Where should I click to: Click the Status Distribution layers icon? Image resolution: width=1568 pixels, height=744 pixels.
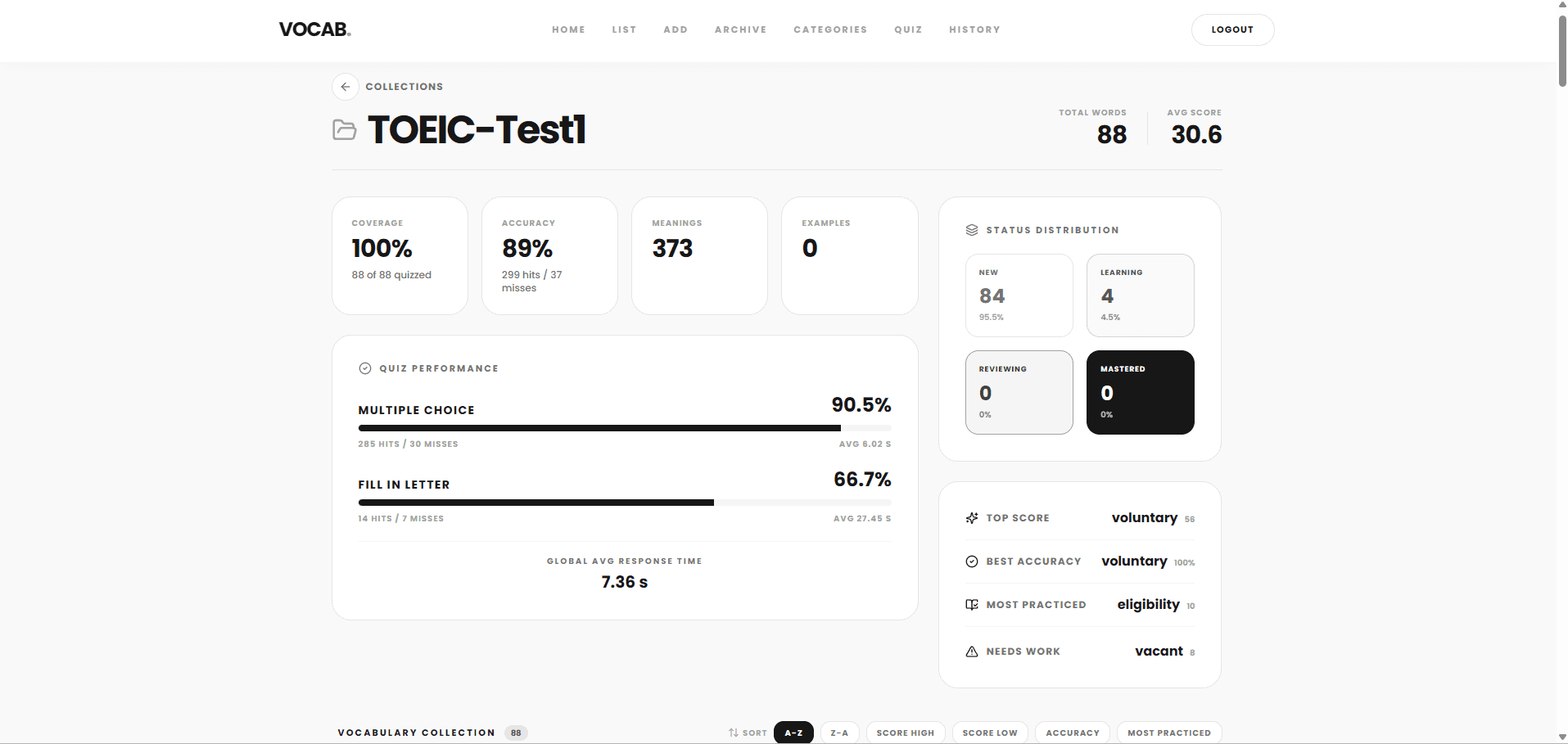pos(972,230)
